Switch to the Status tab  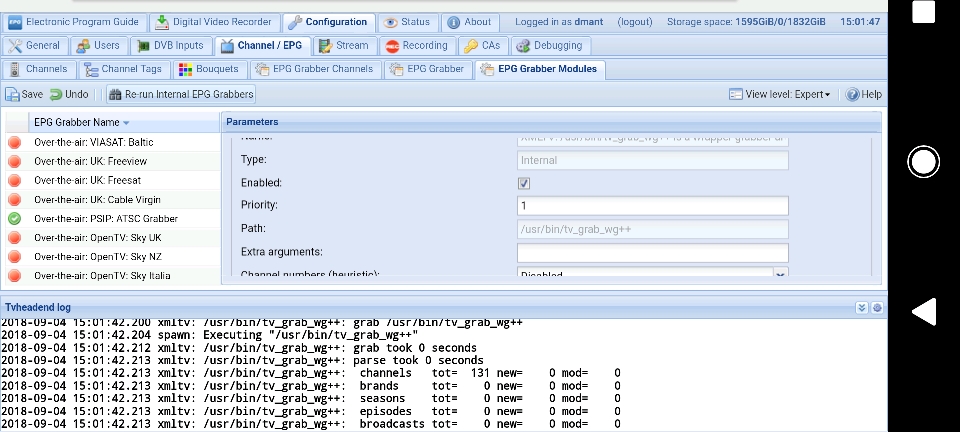point(408,22)
